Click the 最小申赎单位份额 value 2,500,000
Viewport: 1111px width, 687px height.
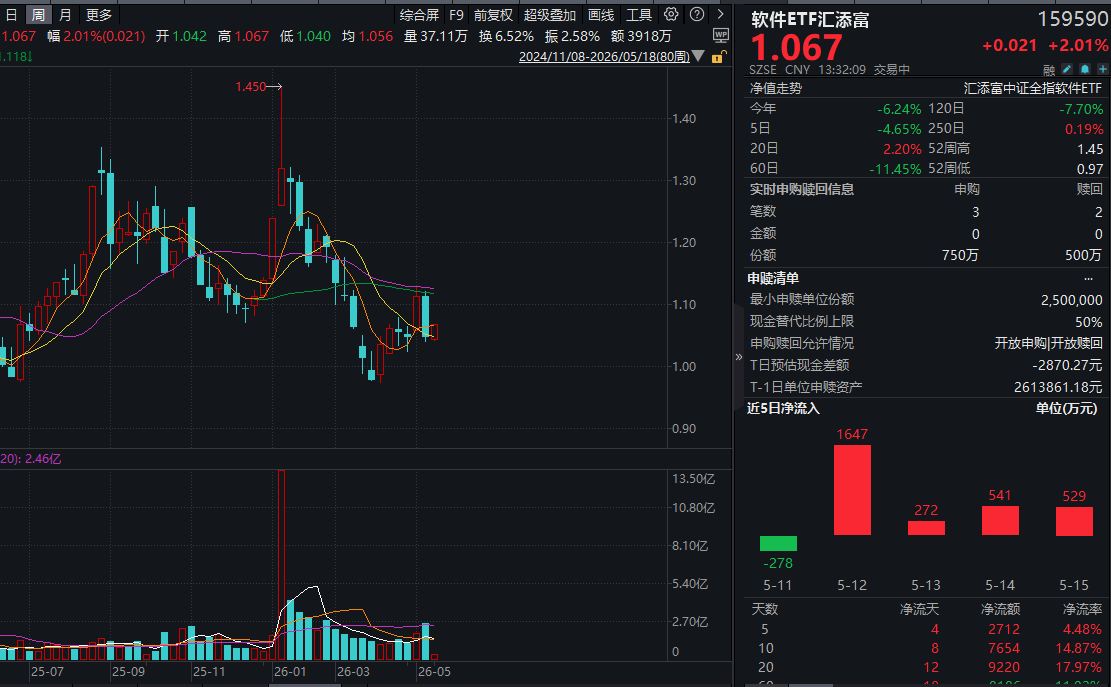click(x=1071, y=300)
